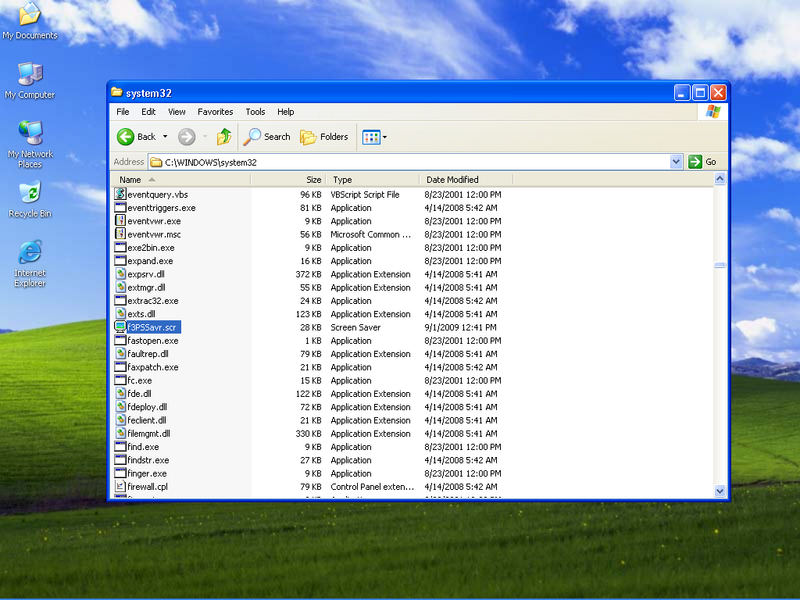Viewport: 800px width, 600px height.
Task: Click the finger.exe file name
Action: point(147,473)
